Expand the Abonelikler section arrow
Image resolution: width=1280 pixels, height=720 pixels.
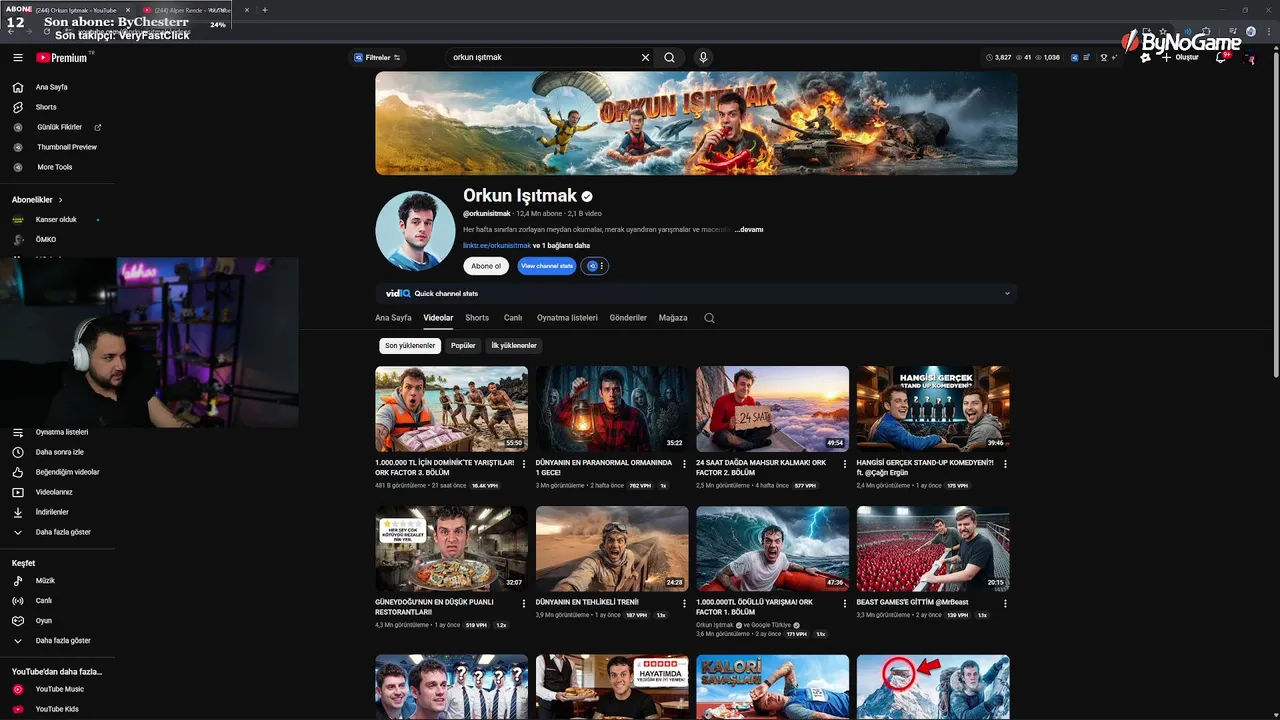(x=61, y=200)
